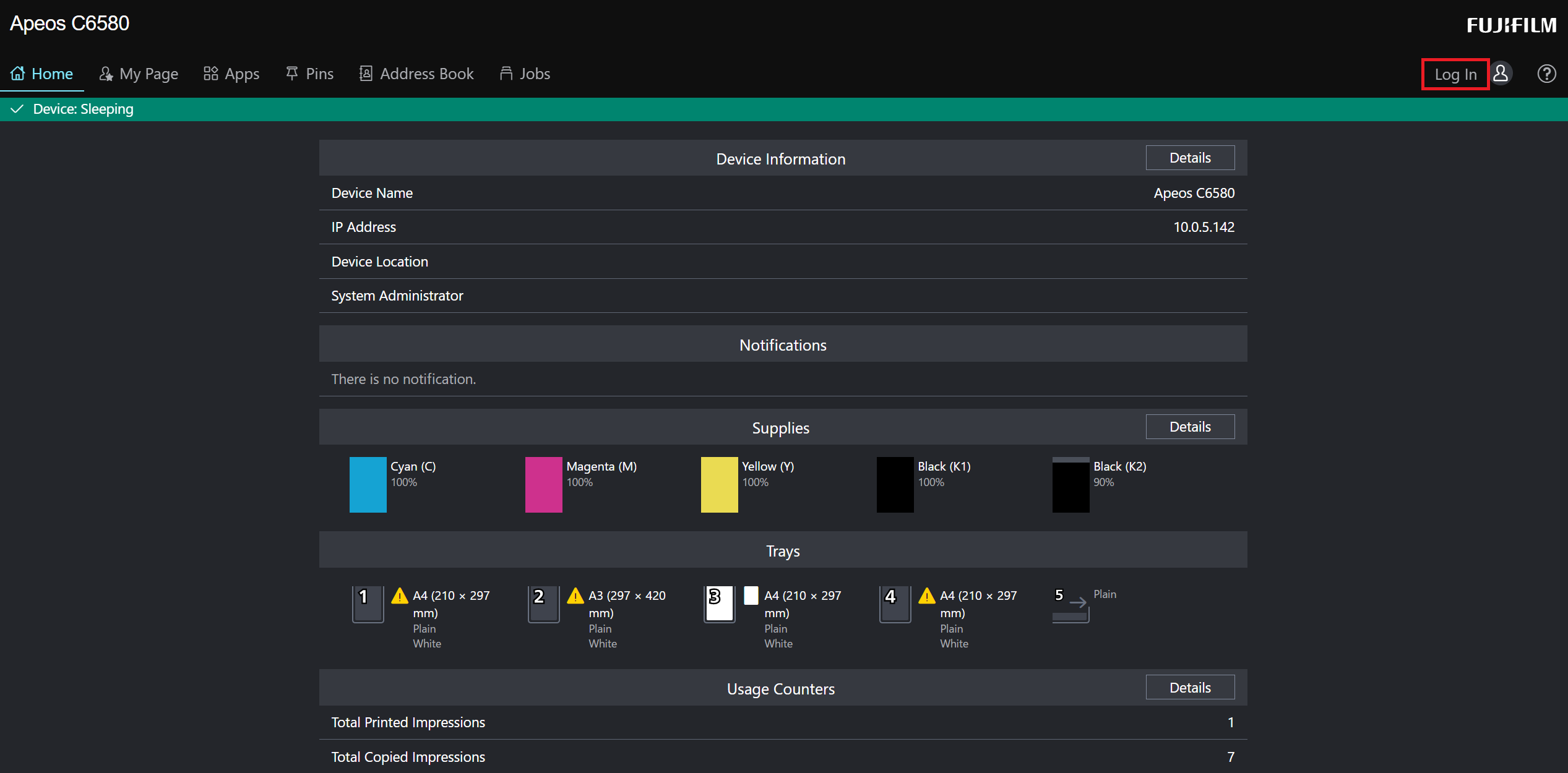The height and width of the screenshot is (773, 1568).
Task: Click the Tray 4 icon
Action: (895, 604)
